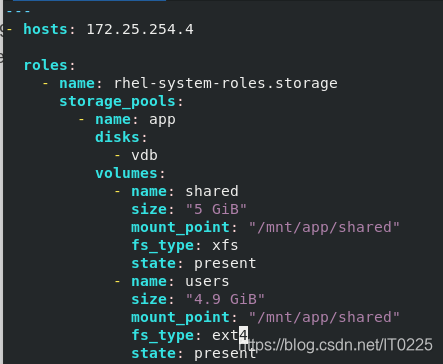Click the mount_point path under users volume
This screenshot has width=443, height=364.
(324, 317)
